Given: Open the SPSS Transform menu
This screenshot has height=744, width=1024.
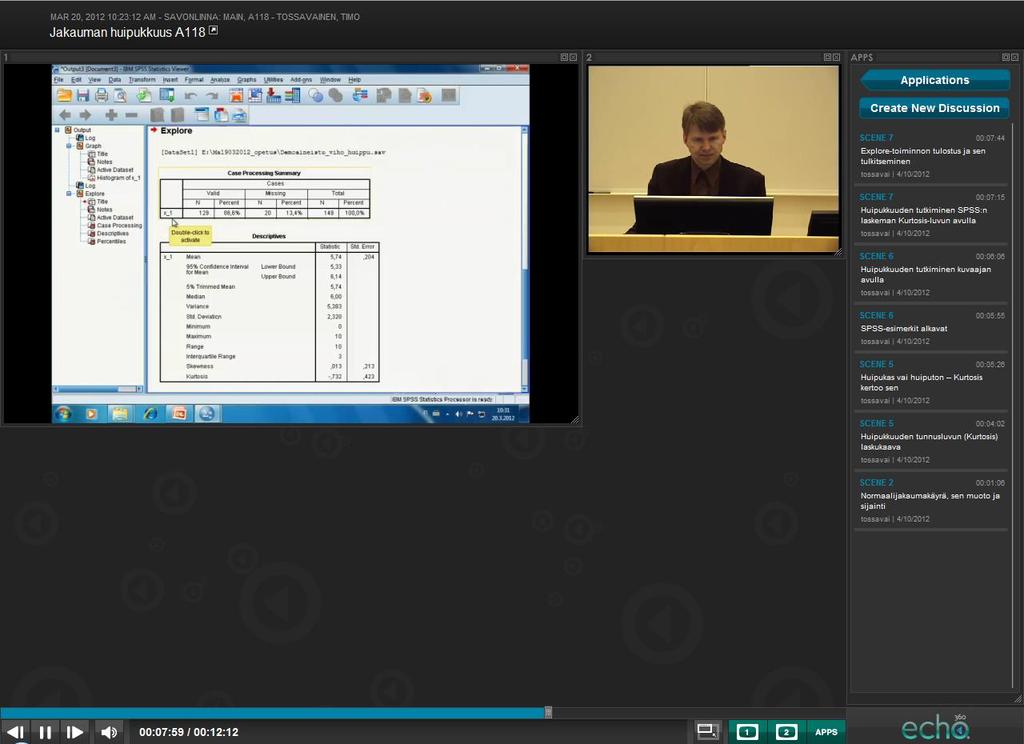Looking at the screenshot, I should coord(142,80).
